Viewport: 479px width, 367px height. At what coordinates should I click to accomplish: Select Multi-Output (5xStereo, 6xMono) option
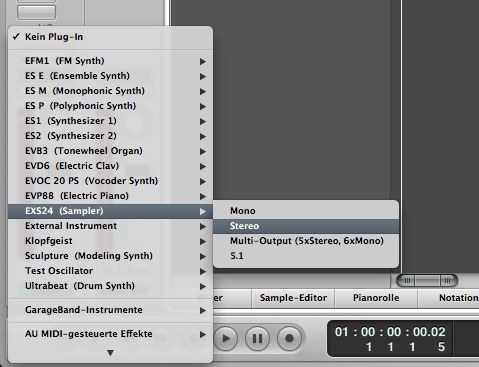point(306,241)
